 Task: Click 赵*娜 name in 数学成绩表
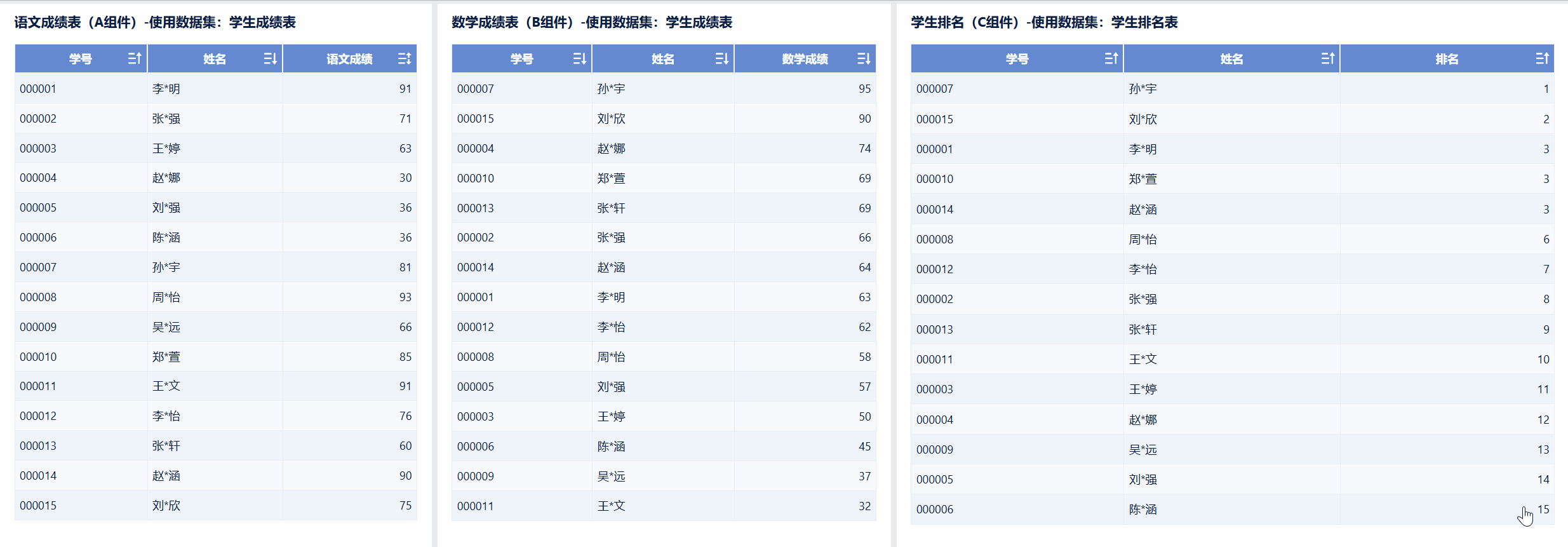612,149
